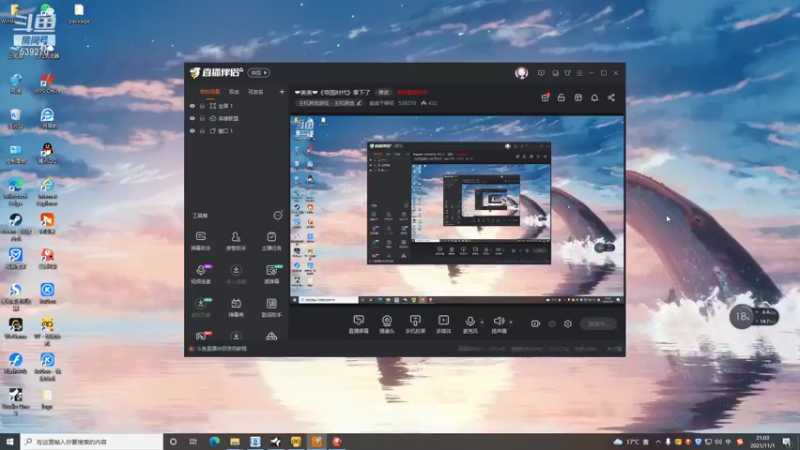
Task: Open the message feedback icon in title bar
Action: click(x=541, y=73)
